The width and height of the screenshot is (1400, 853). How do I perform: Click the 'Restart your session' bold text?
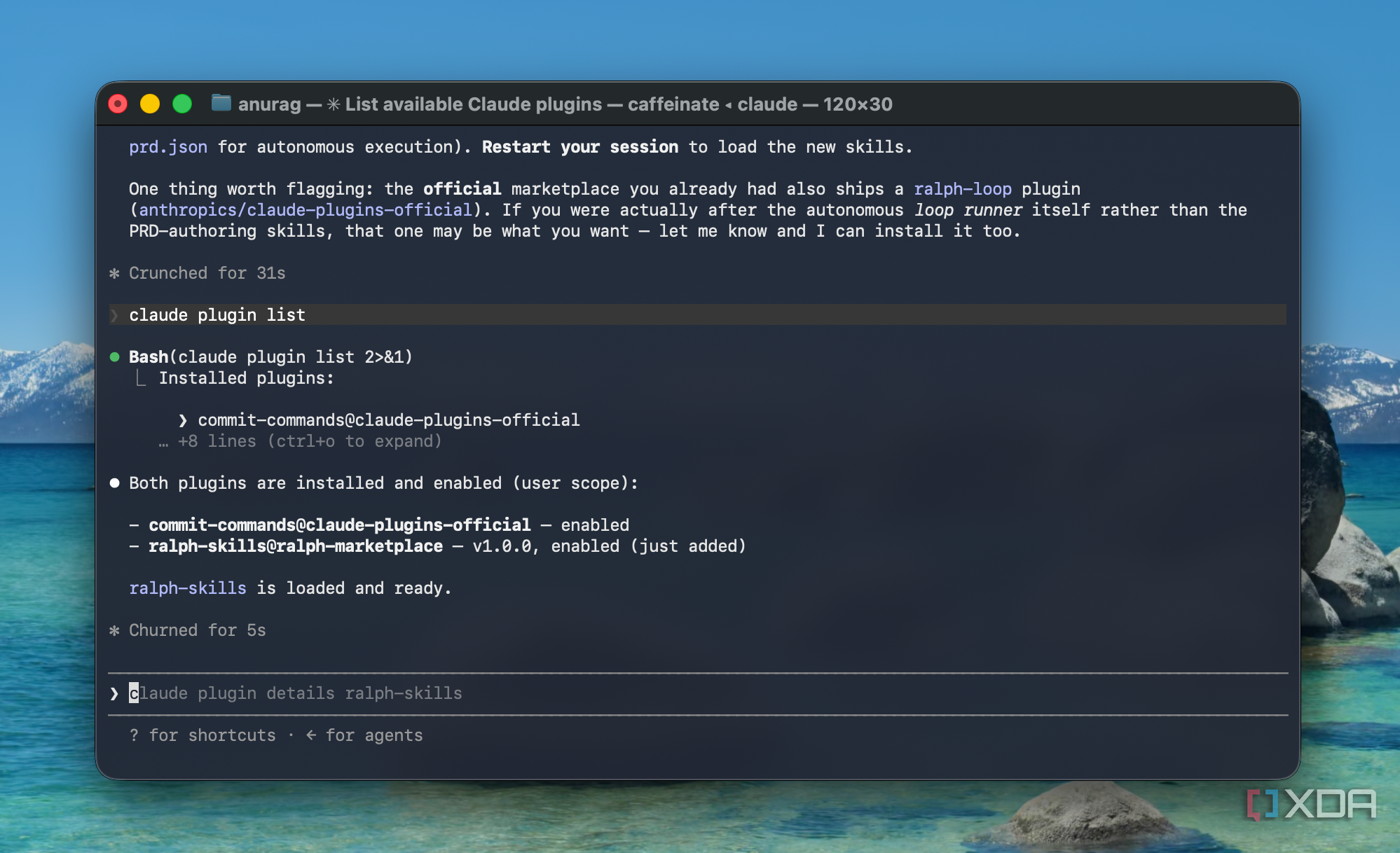580,147
